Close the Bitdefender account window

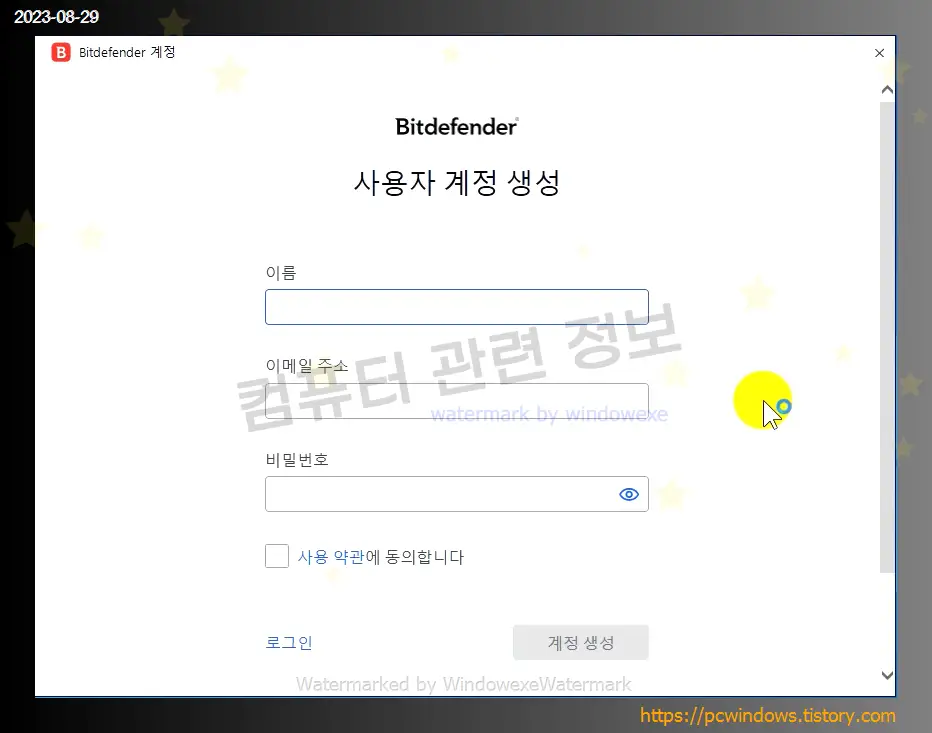pos(880,53)
